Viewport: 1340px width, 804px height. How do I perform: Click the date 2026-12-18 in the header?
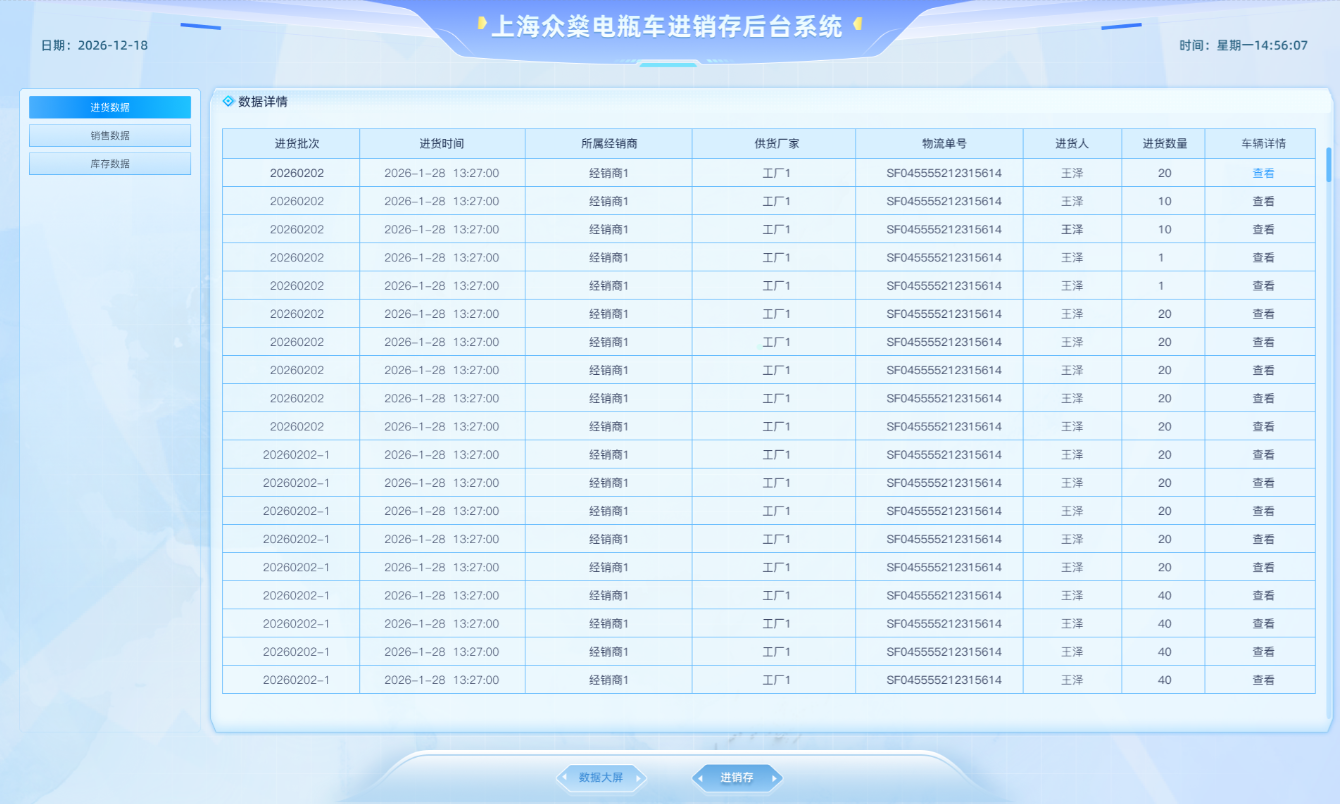coord(113,46)
